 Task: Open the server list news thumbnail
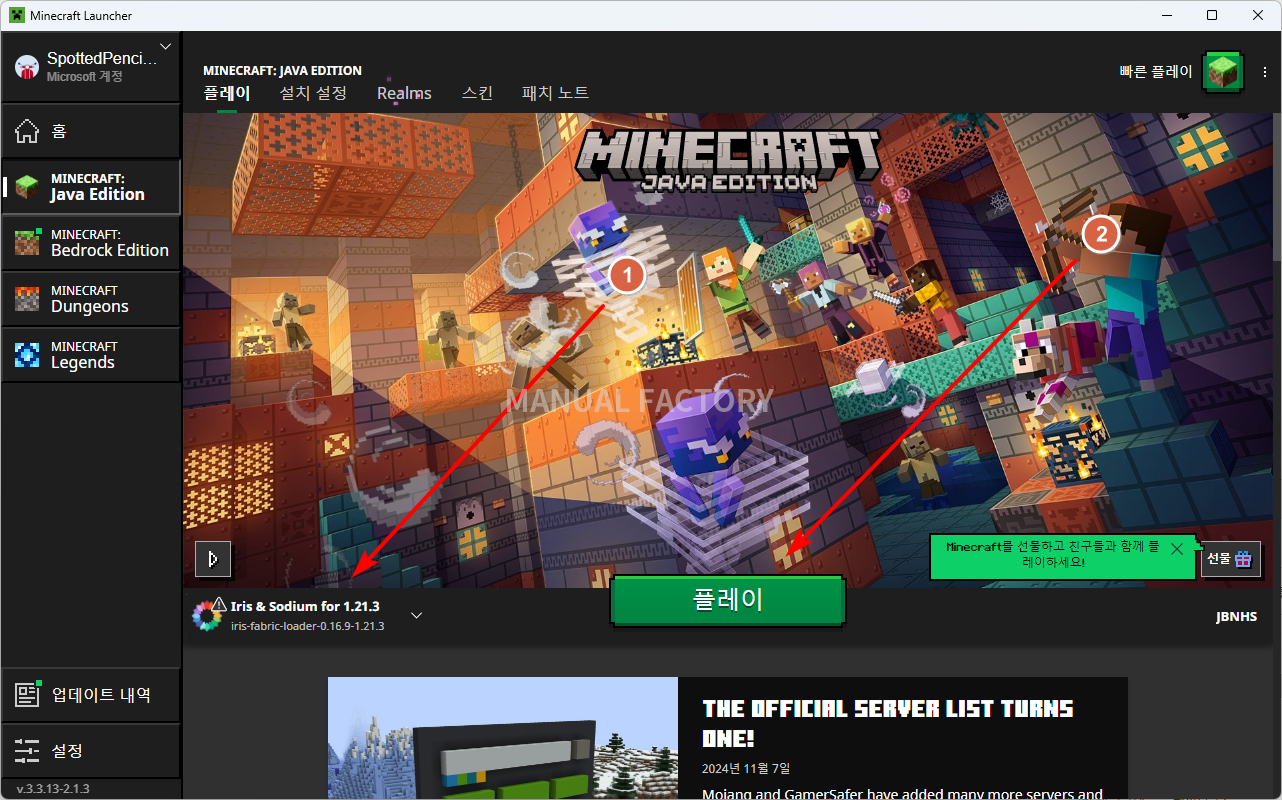tap(503, 738)
